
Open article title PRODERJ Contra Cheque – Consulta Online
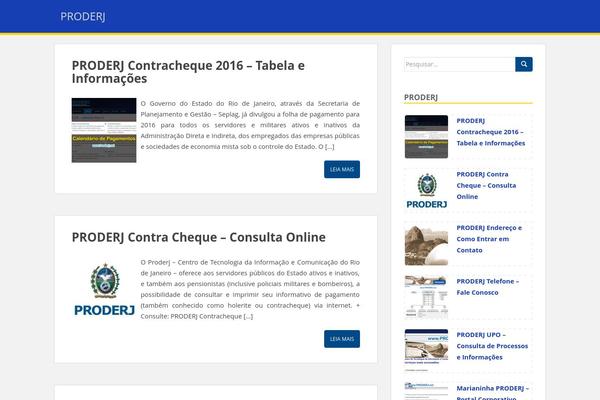click(x=199, y=237)
